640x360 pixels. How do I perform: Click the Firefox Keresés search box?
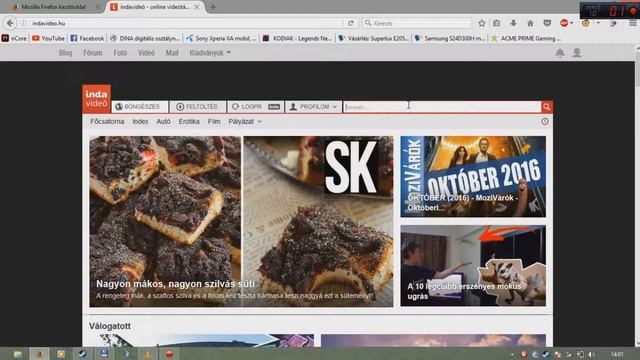tap(417, 23)
